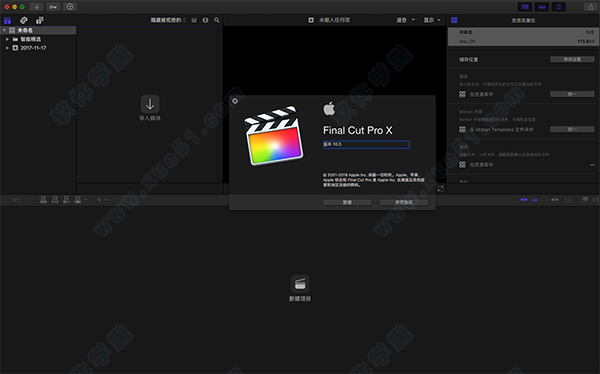Close the About Final Cut Pro dialog
The image size is (600, 374).
(x=235, y=101)
